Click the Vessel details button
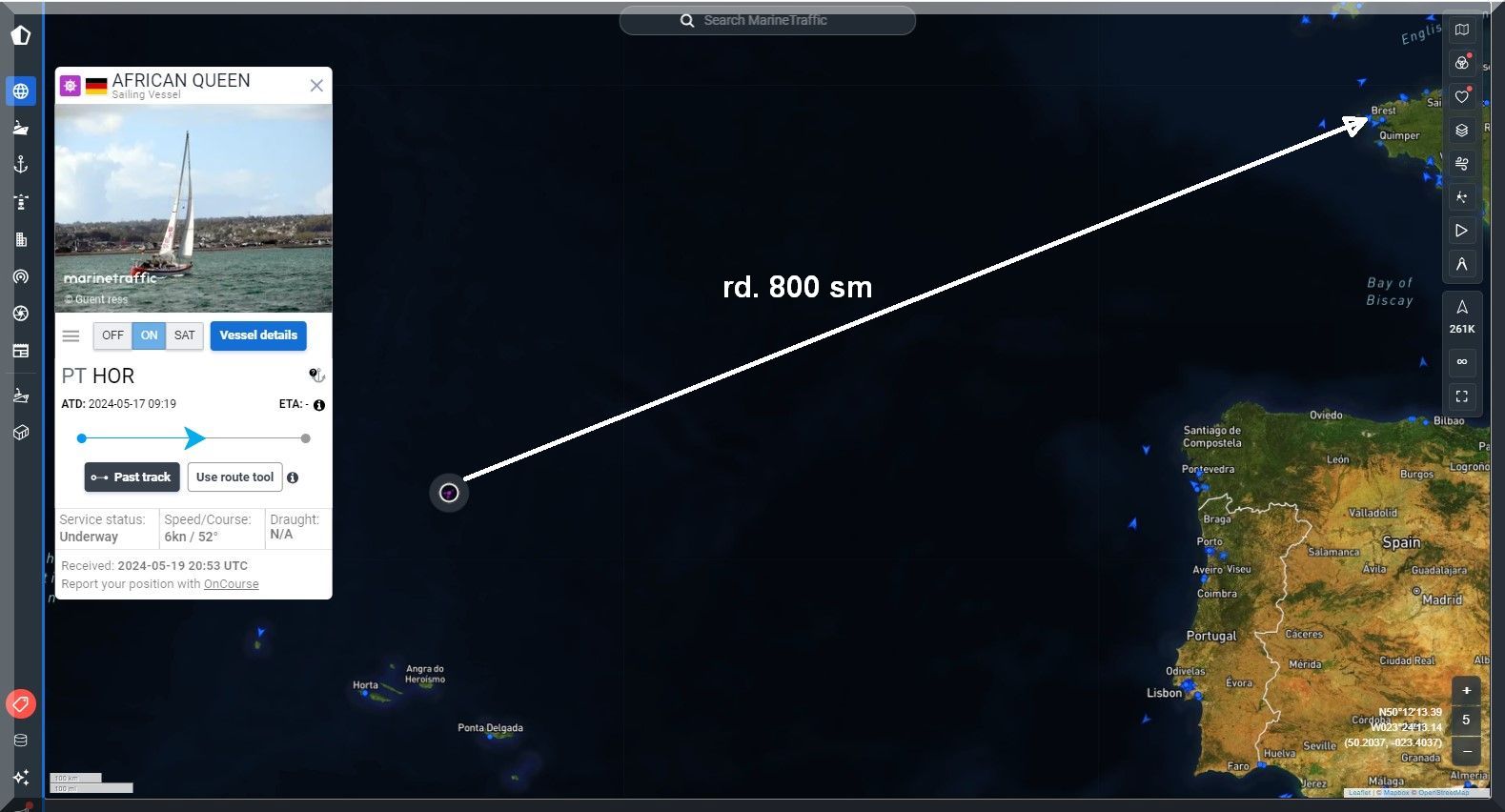This screenshot has height=812, width=1505. (x=258, y=335)
